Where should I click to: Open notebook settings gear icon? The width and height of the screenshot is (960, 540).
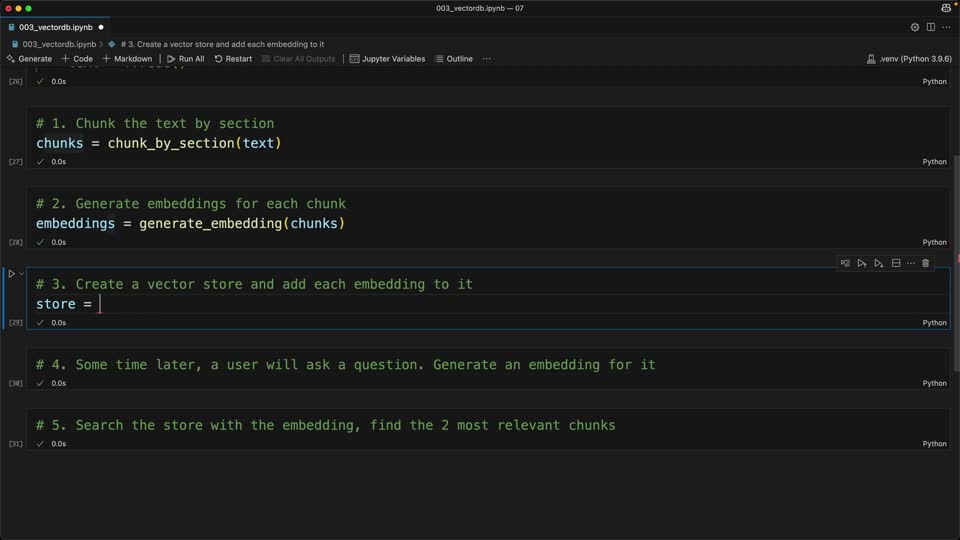[915, 27]
